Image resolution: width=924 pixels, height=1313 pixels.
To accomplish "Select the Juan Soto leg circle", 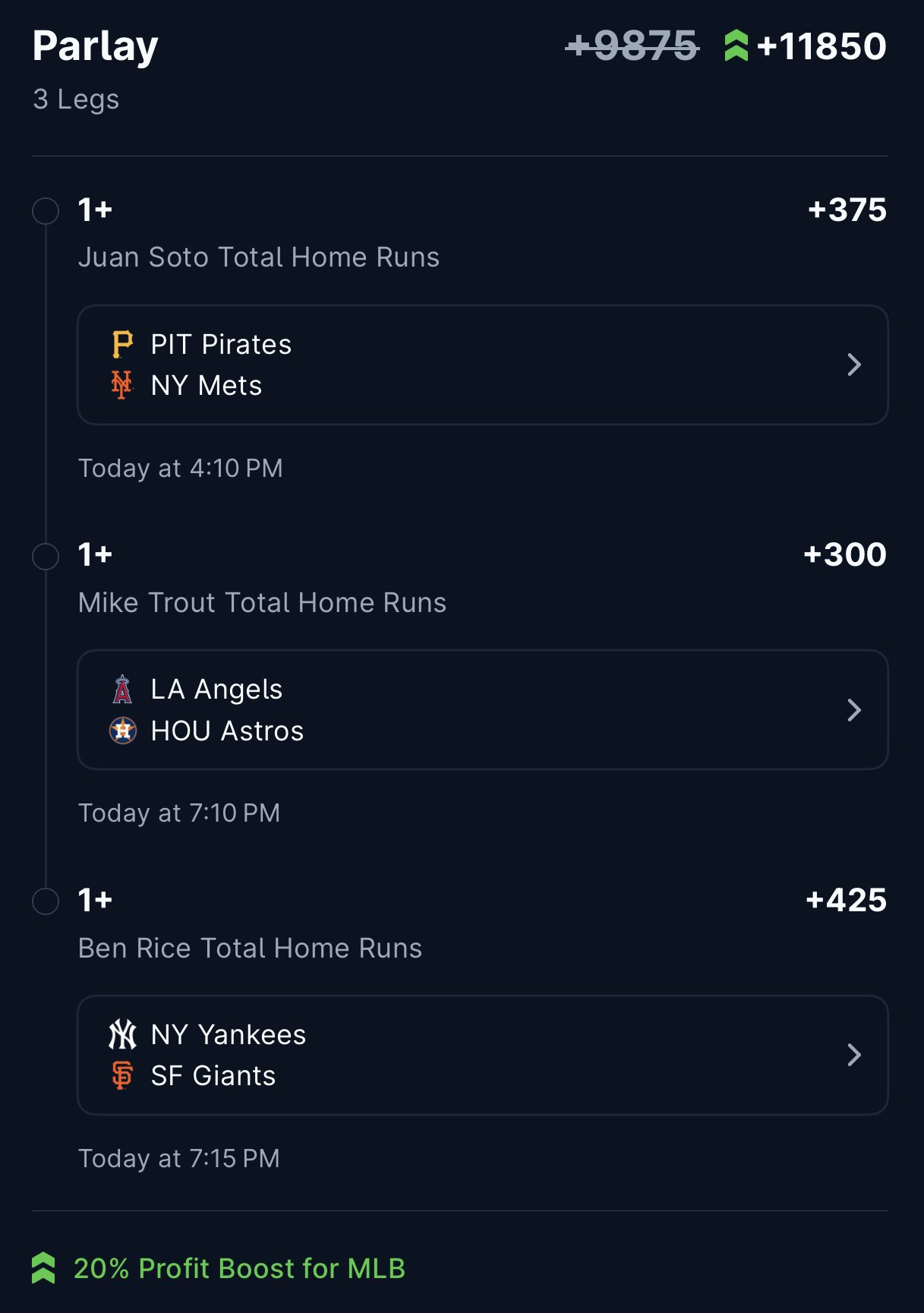I will click(x=46, y=211).
